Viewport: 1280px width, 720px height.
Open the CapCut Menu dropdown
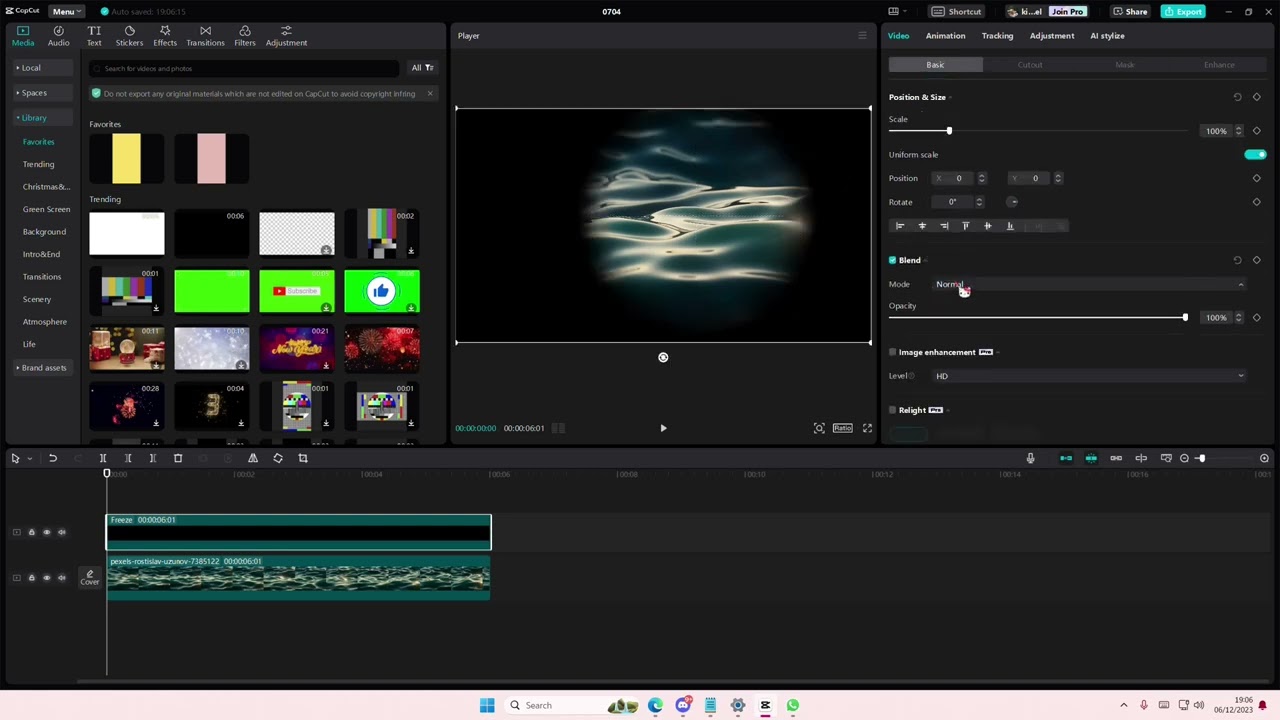coord(66,11)
